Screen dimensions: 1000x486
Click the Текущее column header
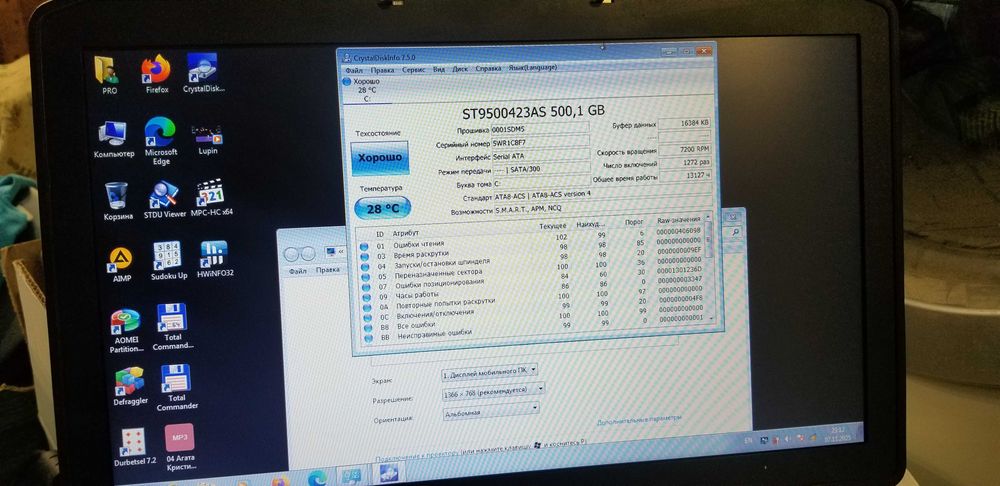point(552,226)
